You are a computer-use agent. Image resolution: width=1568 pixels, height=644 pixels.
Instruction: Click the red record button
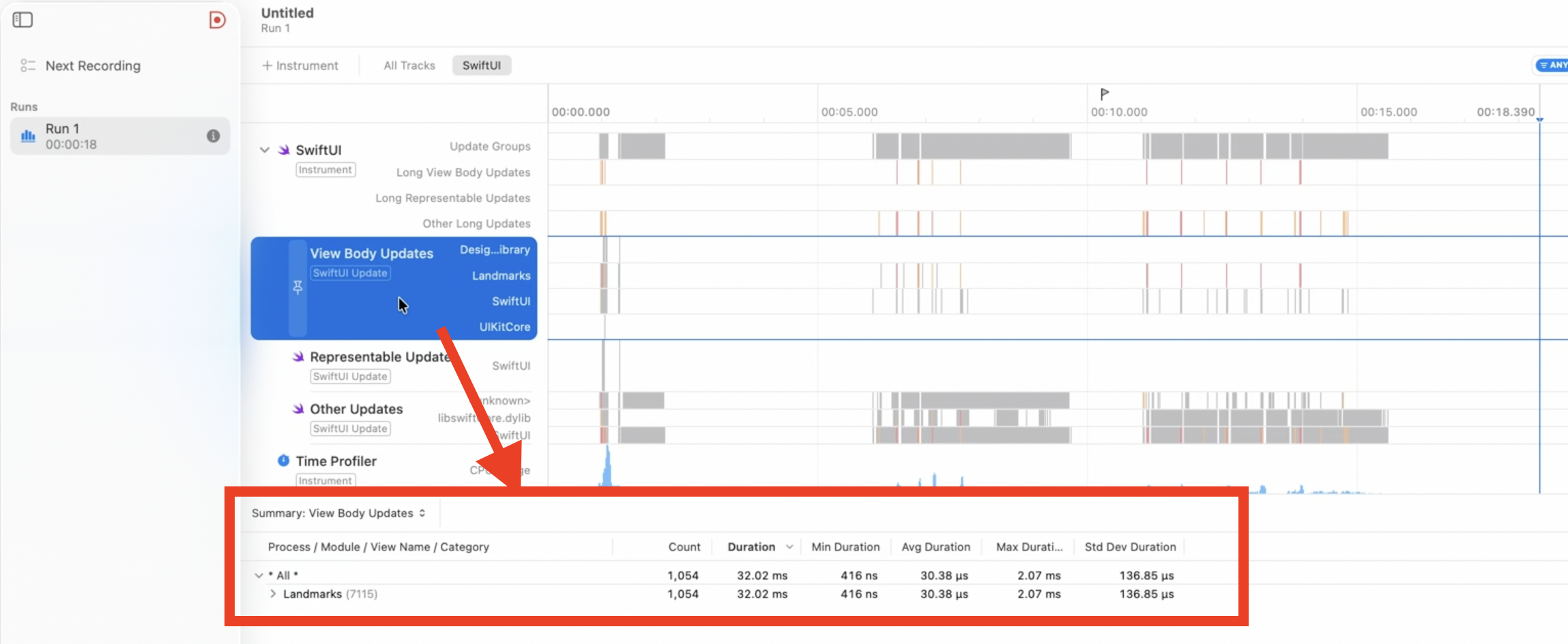click(217, 20)
